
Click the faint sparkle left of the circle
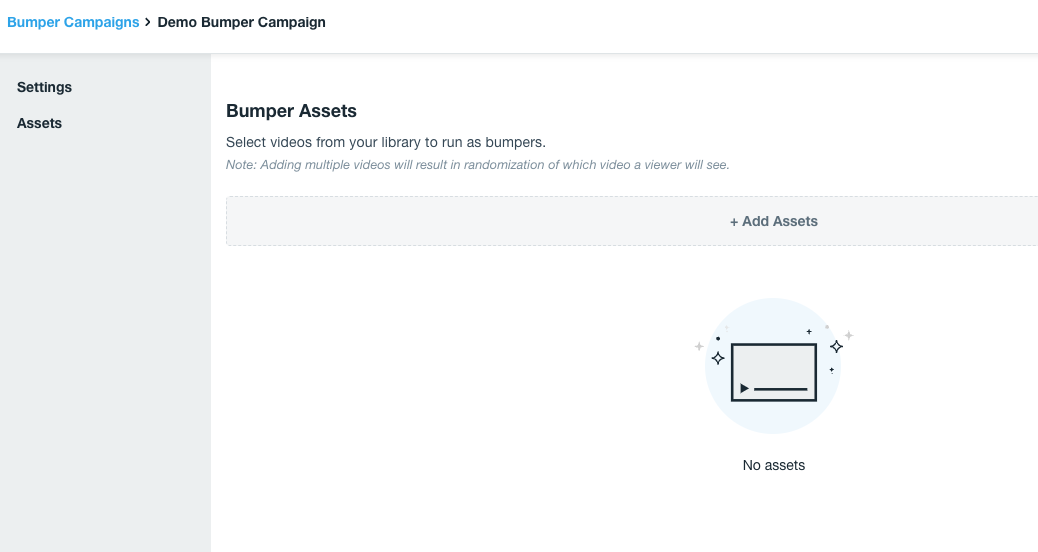pyautogui.click(x=699, y=346)
